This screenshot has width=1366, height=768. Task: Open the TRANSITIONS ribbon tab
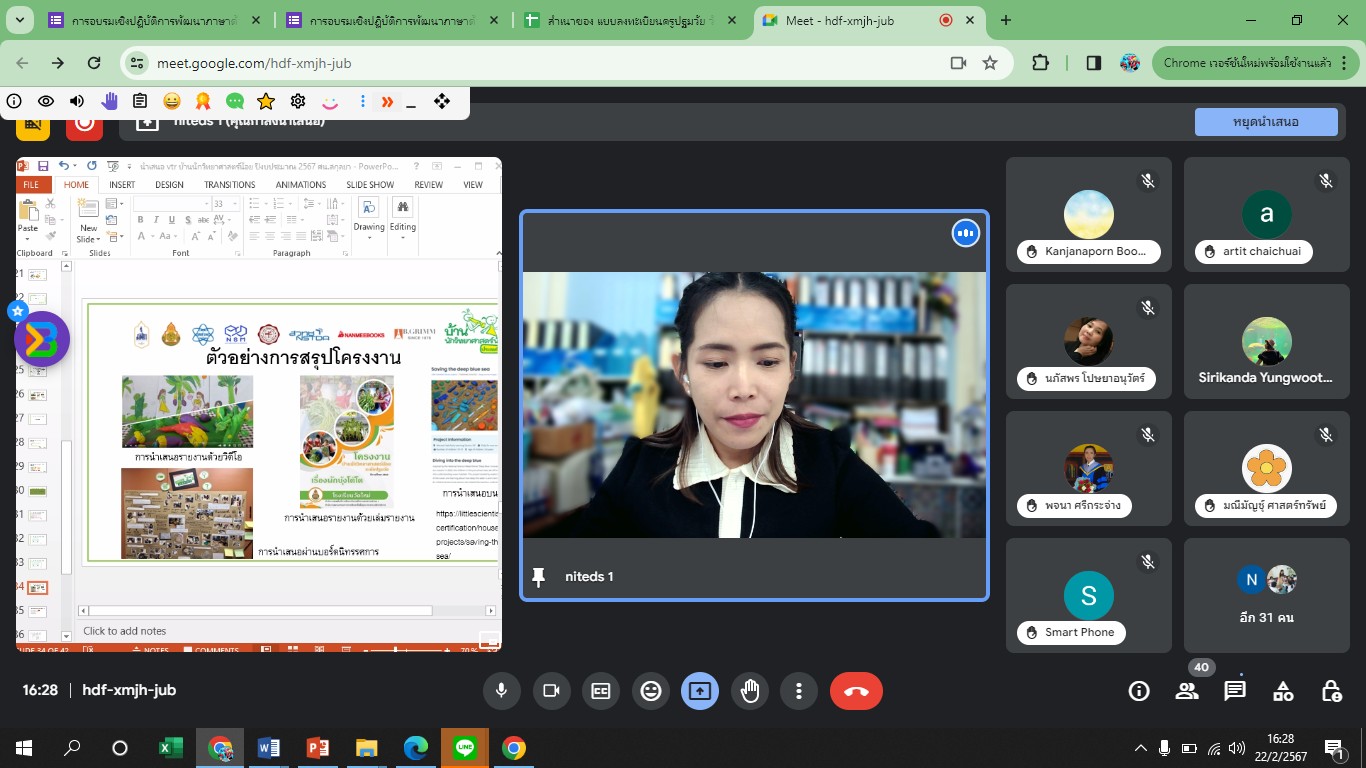click(x=230, y=185)
